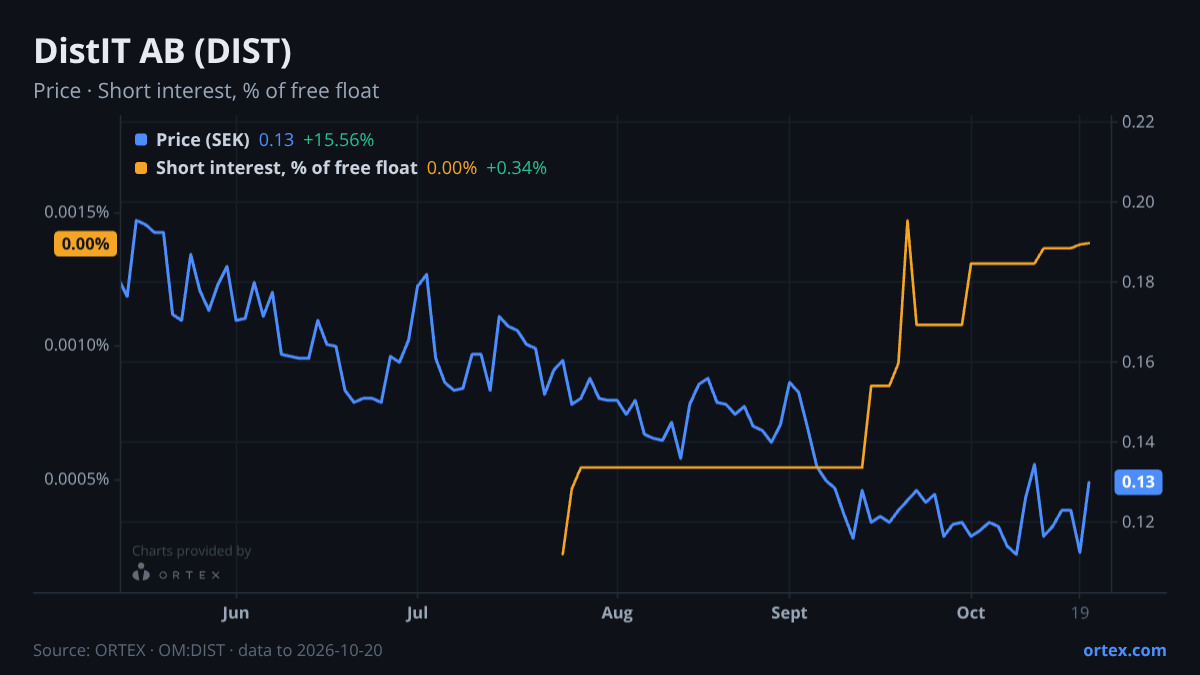1200x675 pixels.
Task: Select the orange 0.00% axis badge
Action: click(85, 243)
